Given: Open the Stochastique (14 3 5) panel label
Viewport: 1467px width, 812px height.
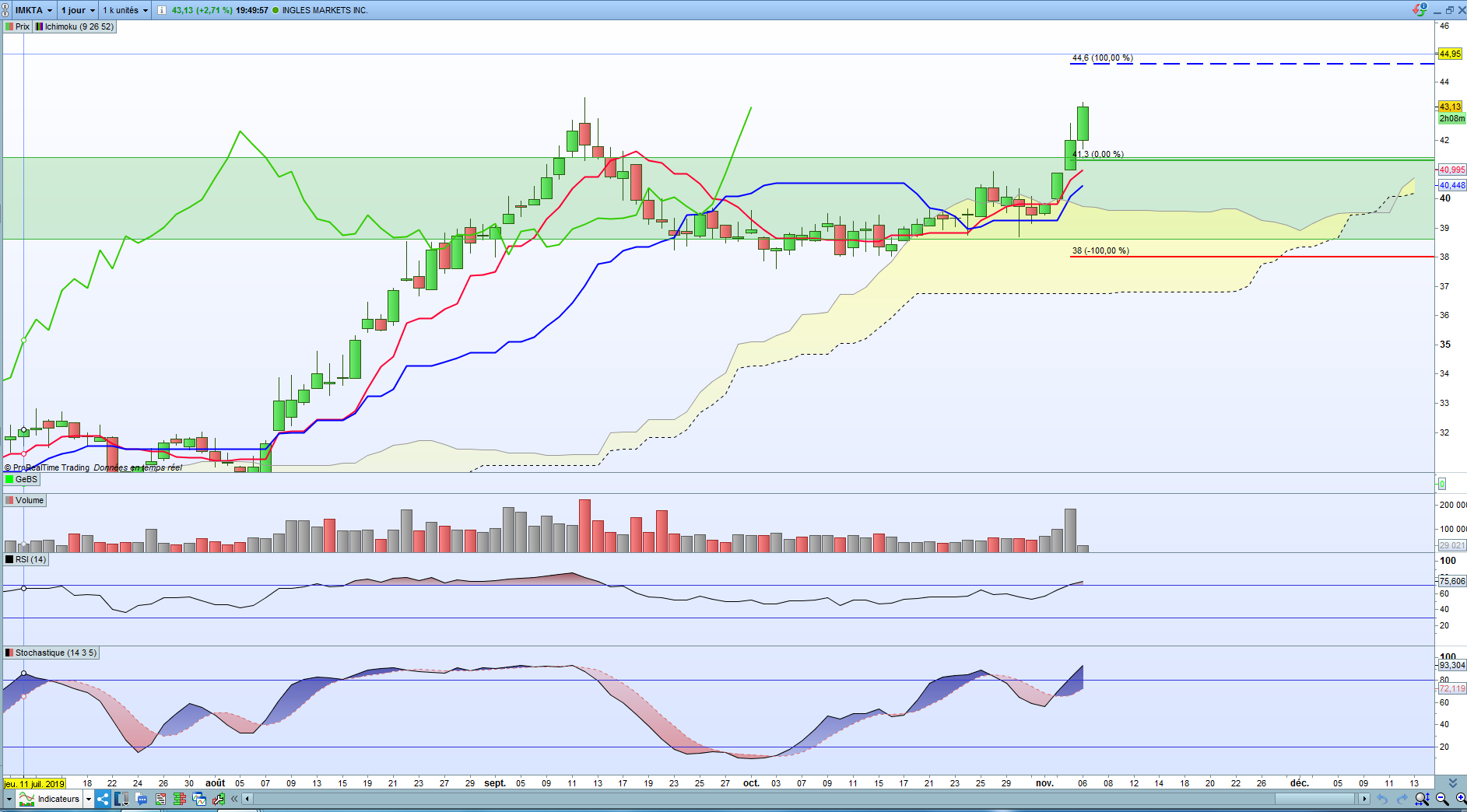Looking at the screenshot, I should (51, 653).
